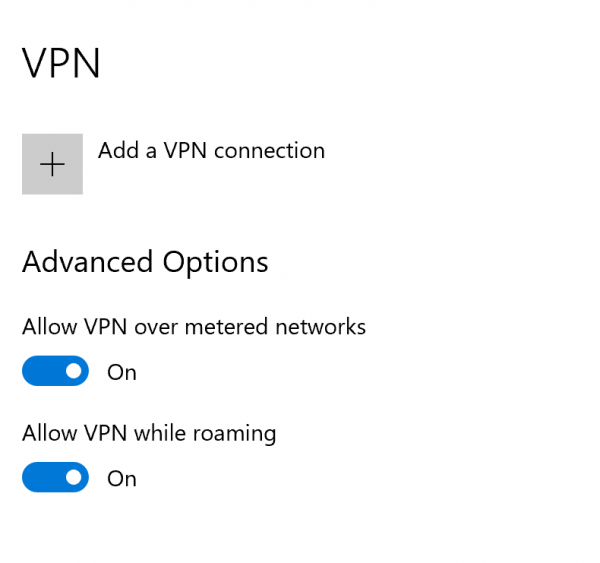Turn off Allow VPN while roaming switch
Image resolution: width=600 pixels, height=563 pixels.
tap(55, 478)
